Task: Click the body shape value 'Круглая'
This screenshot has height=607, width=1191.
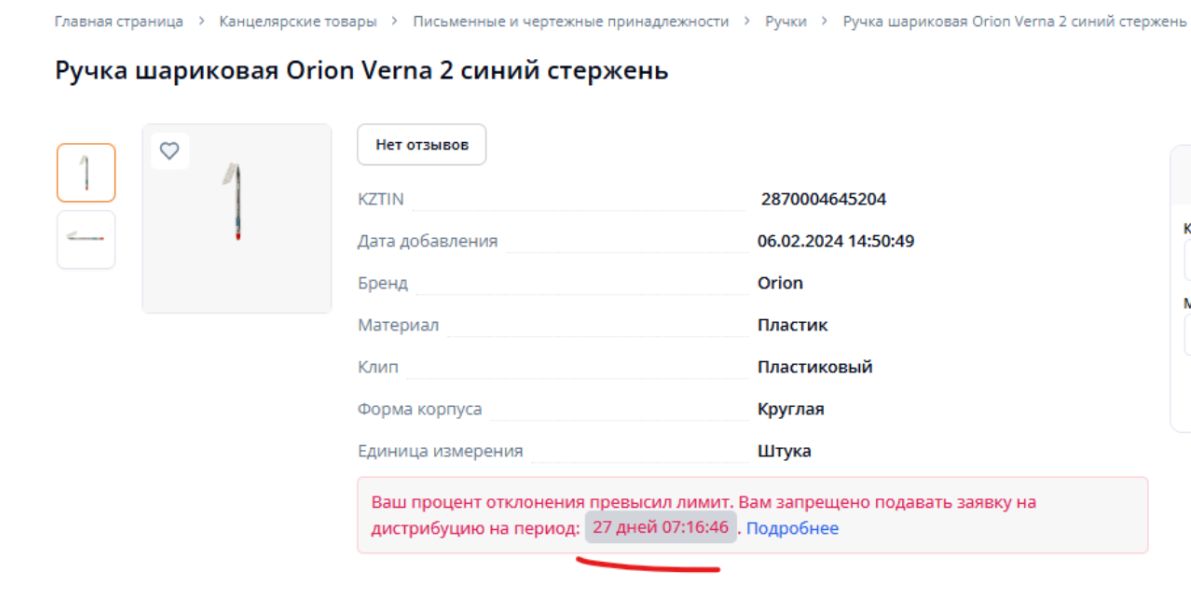Action: pyautogui.click(x=791, y=409)
